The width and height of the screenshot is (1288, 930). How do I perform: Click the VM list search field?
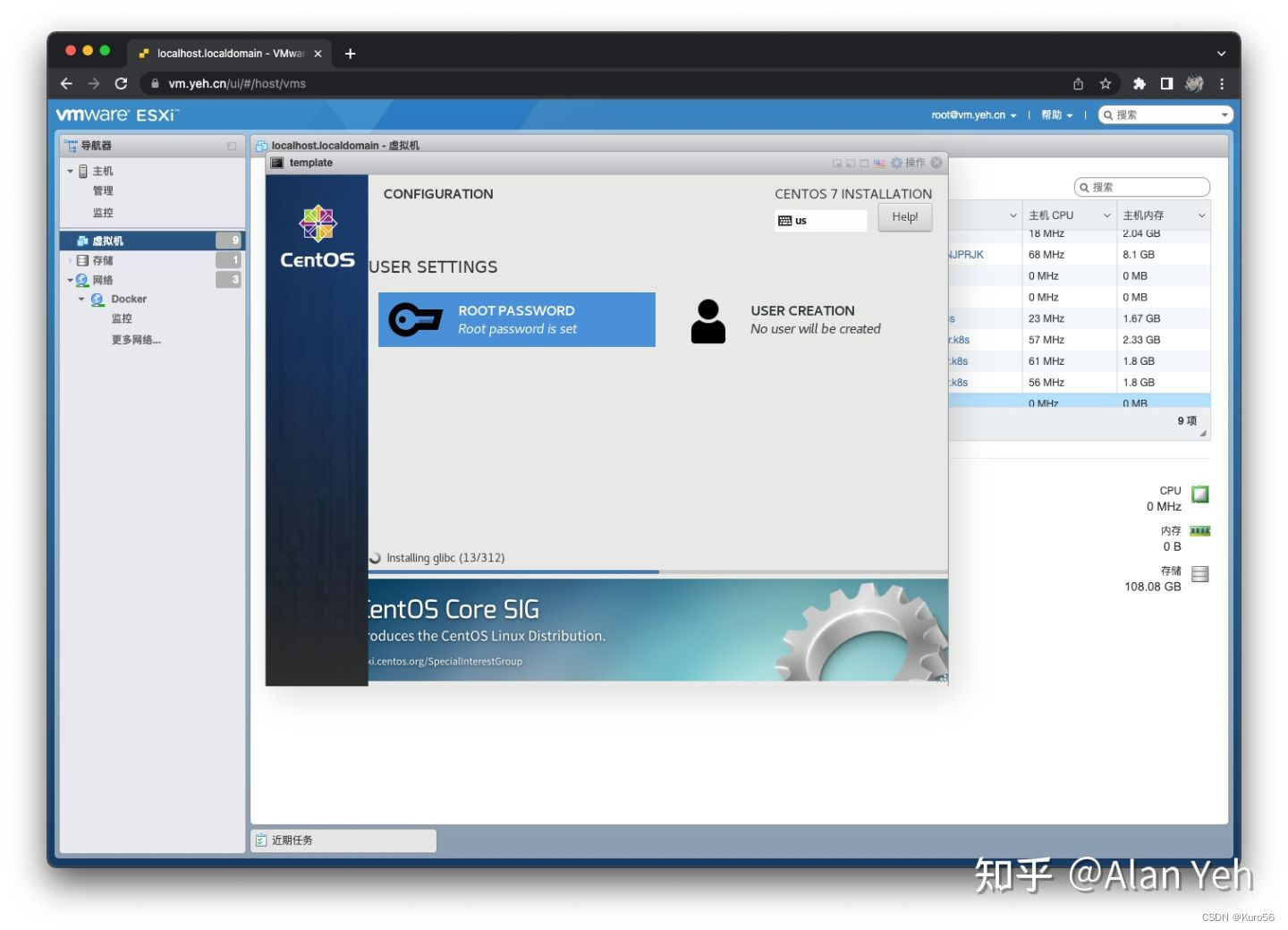(1142, 187)
